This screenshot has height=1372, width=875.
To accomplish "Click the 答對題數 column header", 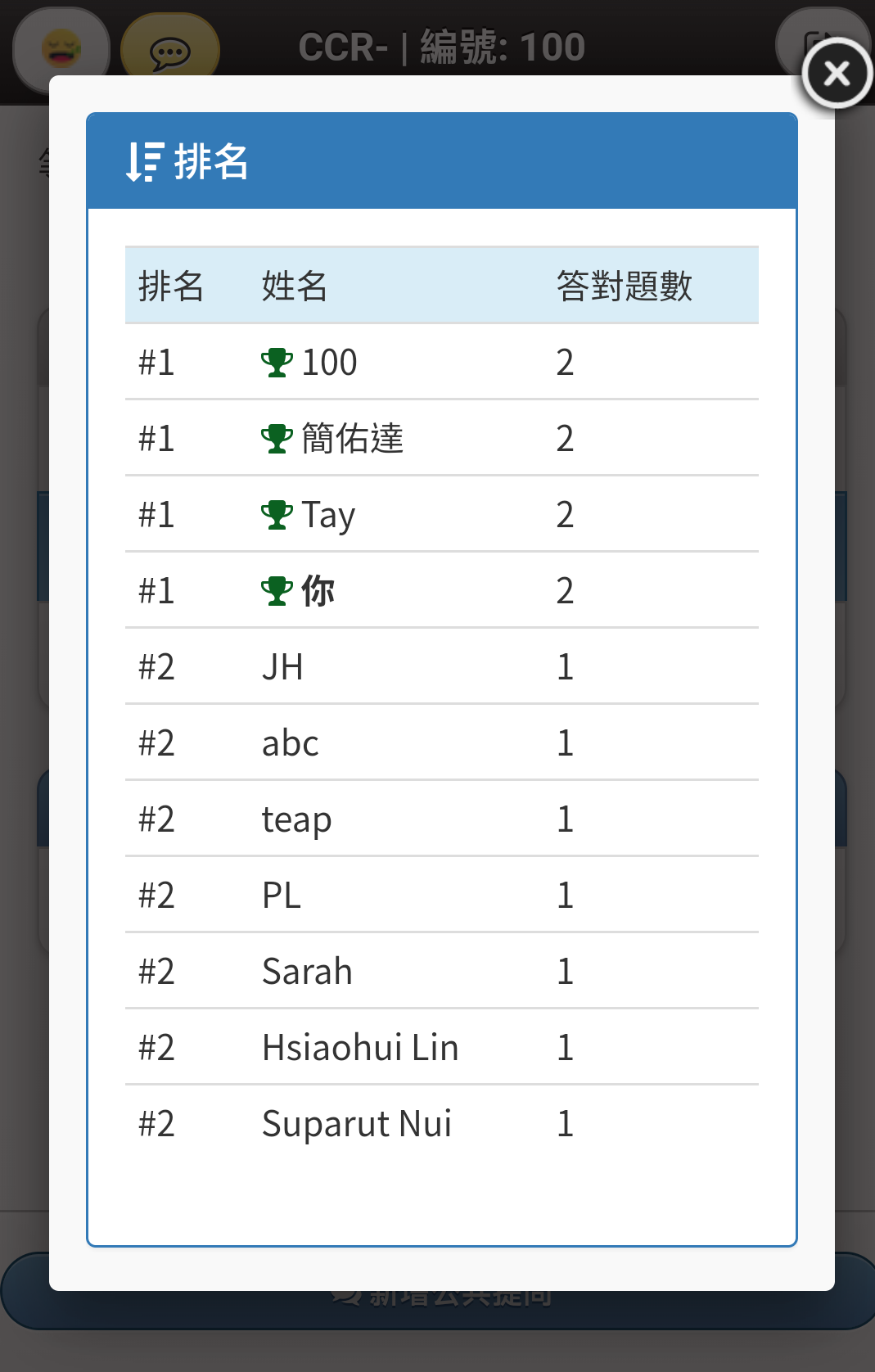I will click(625, 287).
